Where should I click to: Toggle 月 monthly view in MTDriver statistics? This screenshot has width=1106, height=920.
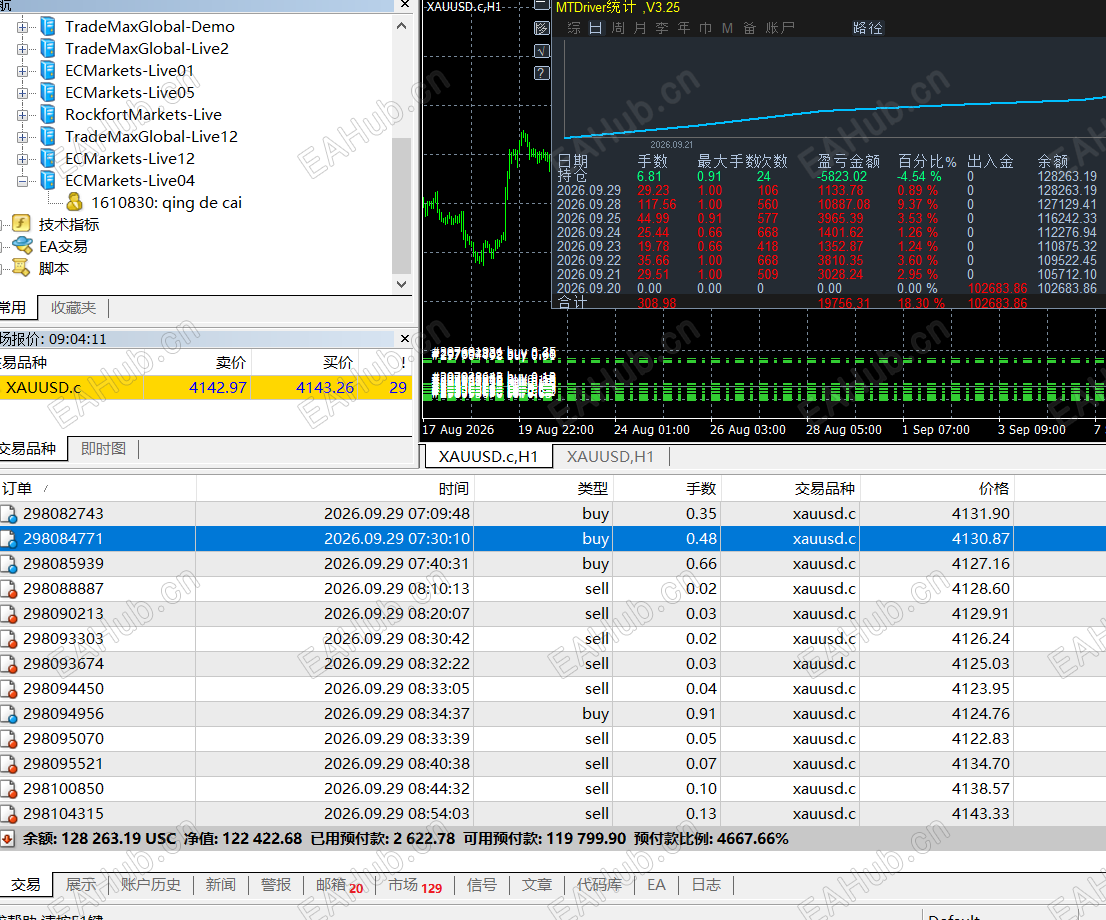tap(640, 28)
